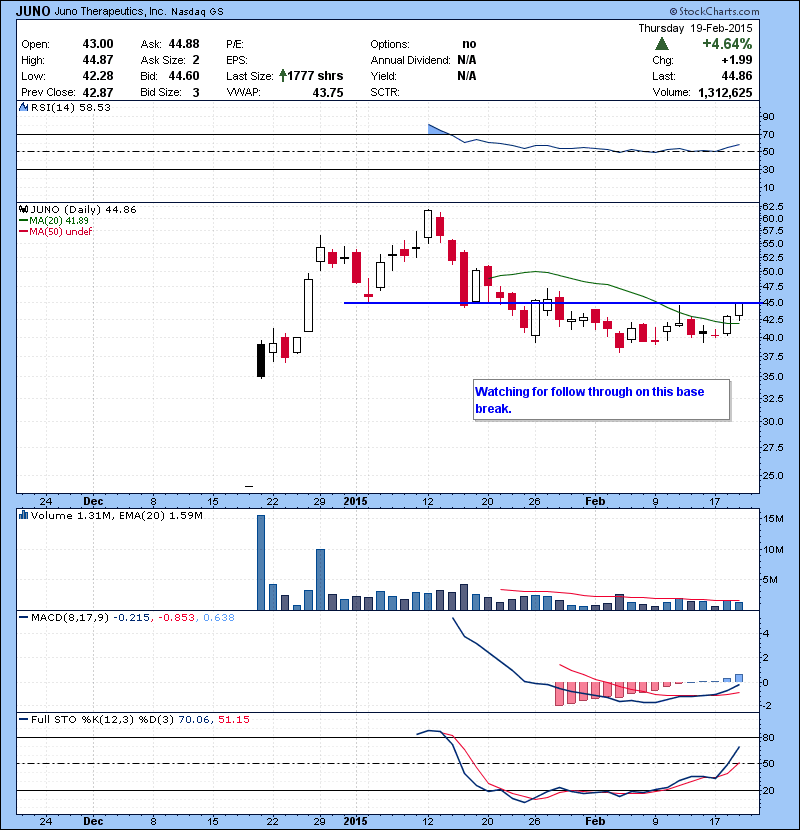Click the VWAP value 43.75
The image size is (800, 830).
click(328, 92)
